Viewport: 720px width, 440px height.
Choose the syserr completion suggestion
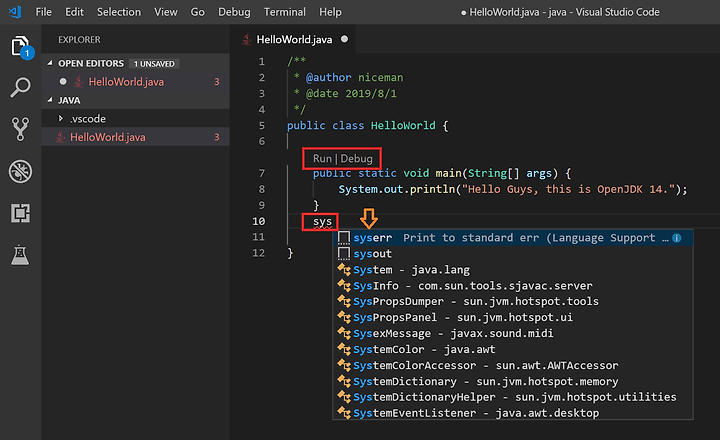pos(513,238)
